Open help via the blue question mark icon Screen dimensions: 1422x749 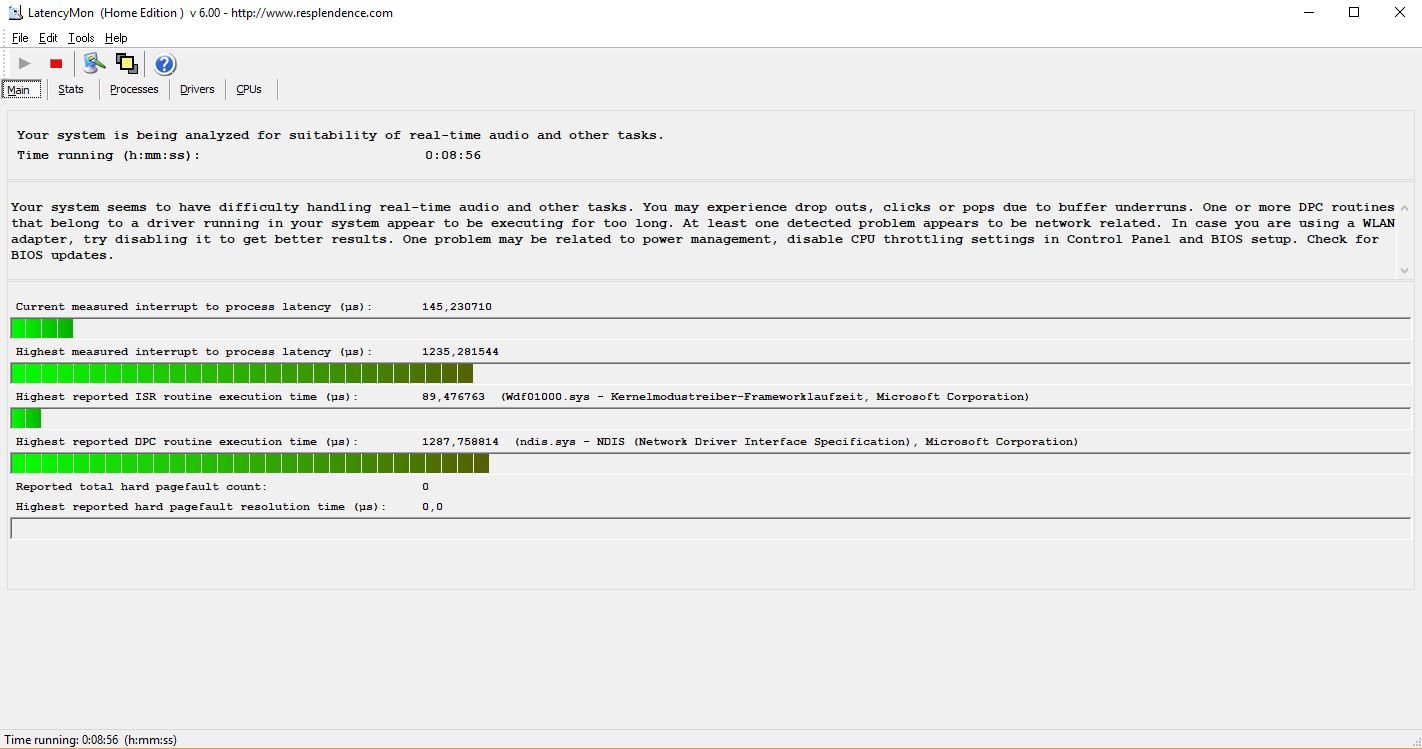165,64
